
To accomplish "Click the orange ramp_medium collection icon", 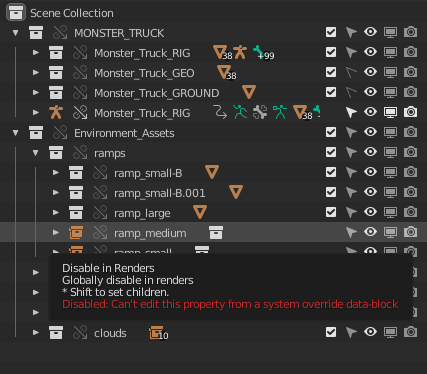I will click(76, 232).
